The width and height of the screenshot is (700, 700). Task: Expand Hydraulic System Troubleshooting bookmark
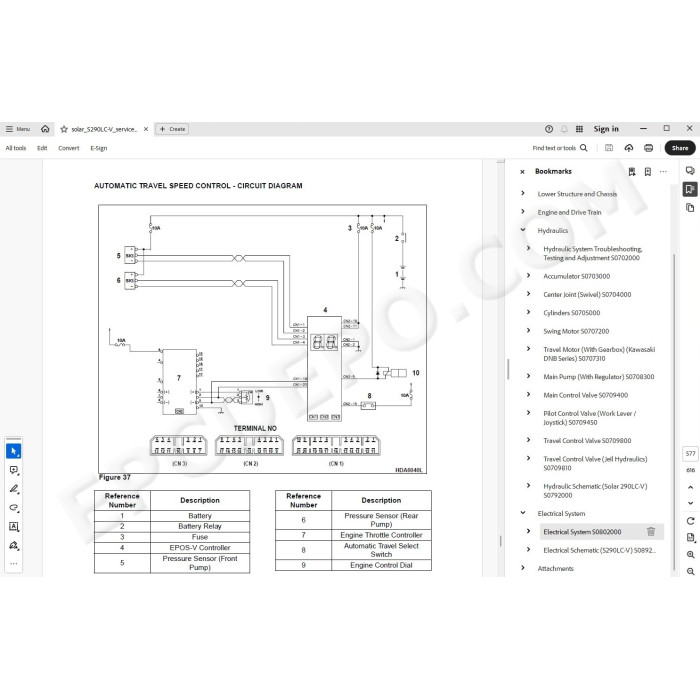[x=529, y=248]
